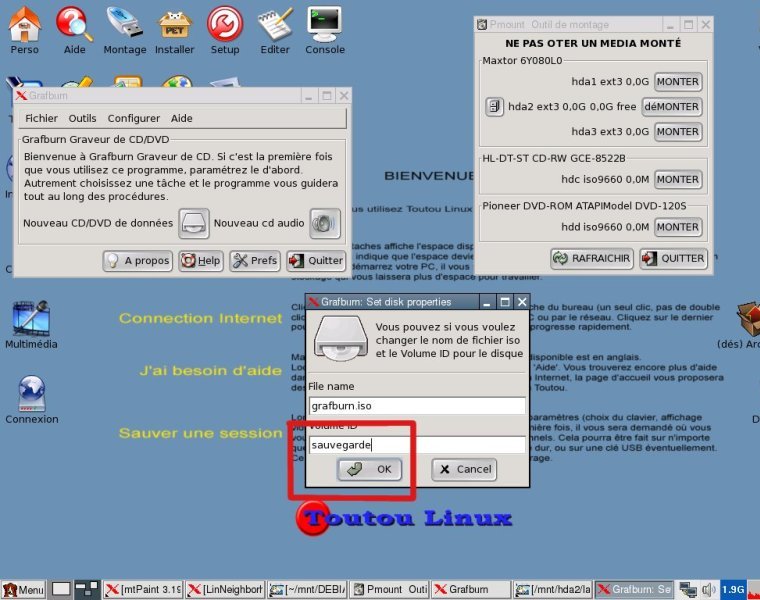Click the RAFRAICHIR button in Pmount
The image size is (760, 600).
click(592, 258)
